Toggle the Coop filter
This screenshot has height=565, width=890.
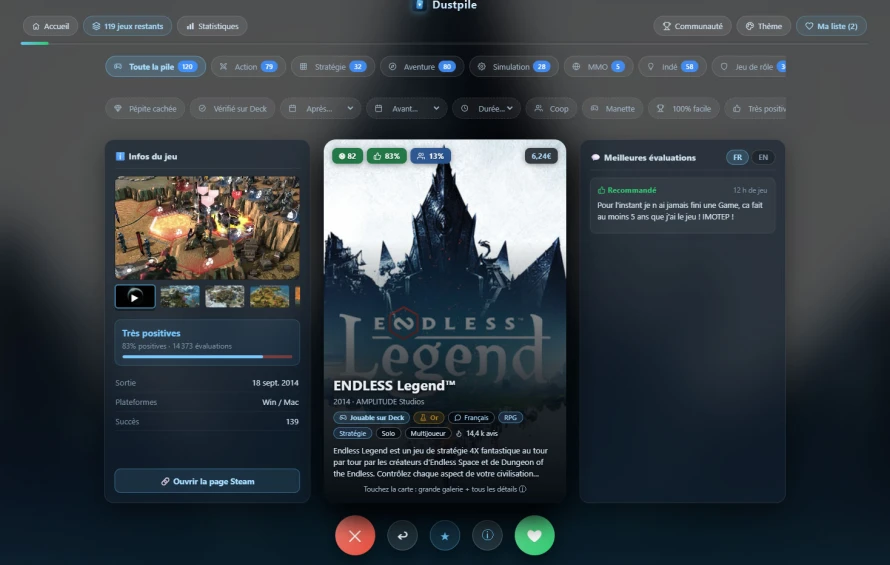[551, 108]
